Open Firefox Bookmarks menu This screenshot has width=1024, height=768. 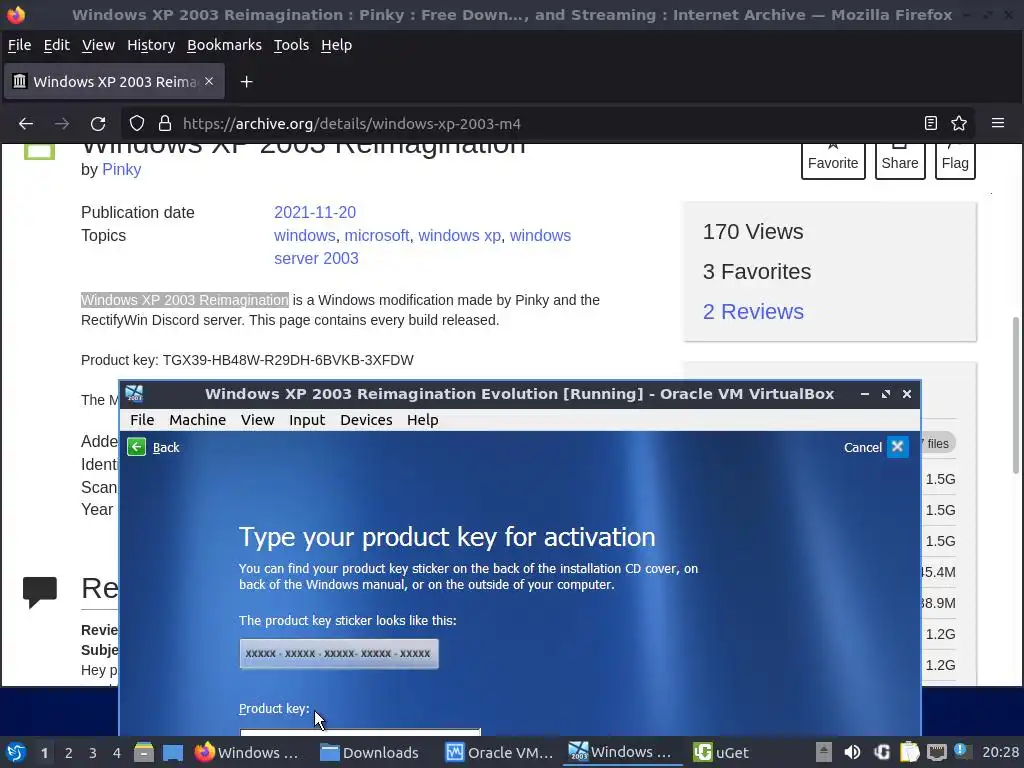pyautogui.click(x=224, y=45)
